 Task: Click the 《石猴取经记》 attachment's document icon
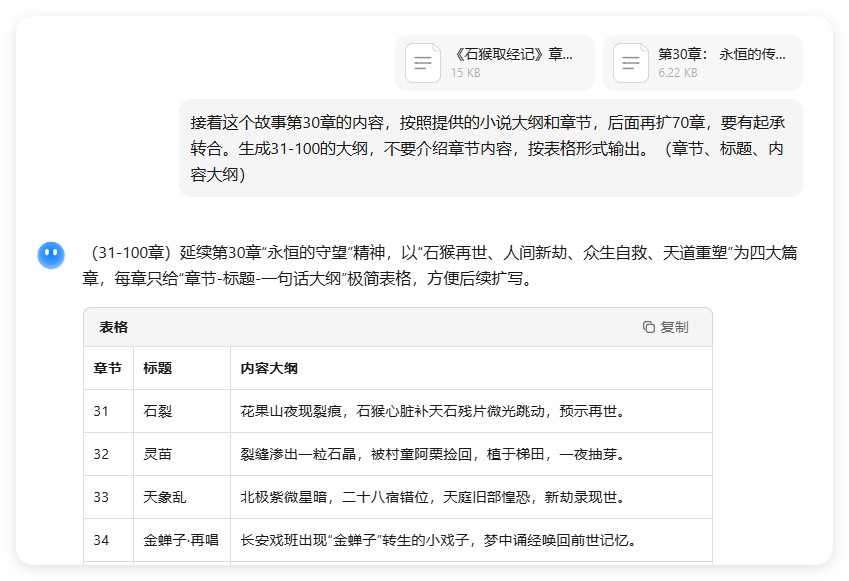(x=423, y=63)
